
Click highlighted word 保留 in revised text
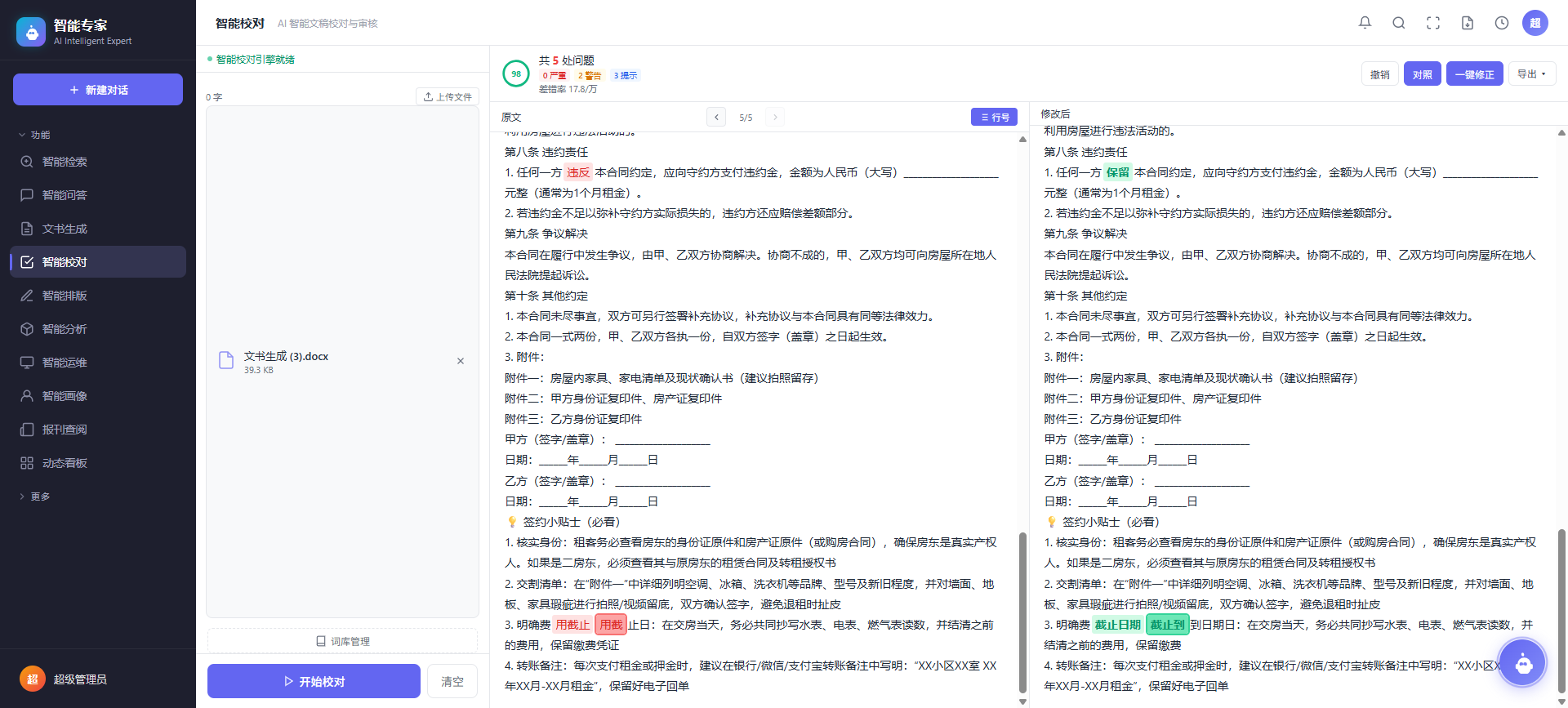(x=1117, y=172)
